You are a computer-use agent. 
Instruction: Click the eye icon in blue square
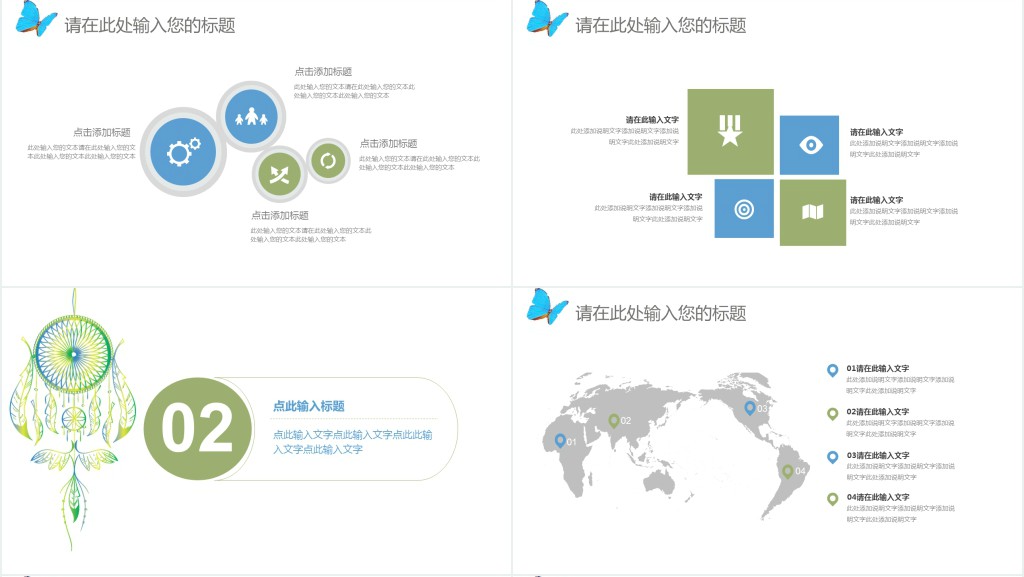(810, 145)
